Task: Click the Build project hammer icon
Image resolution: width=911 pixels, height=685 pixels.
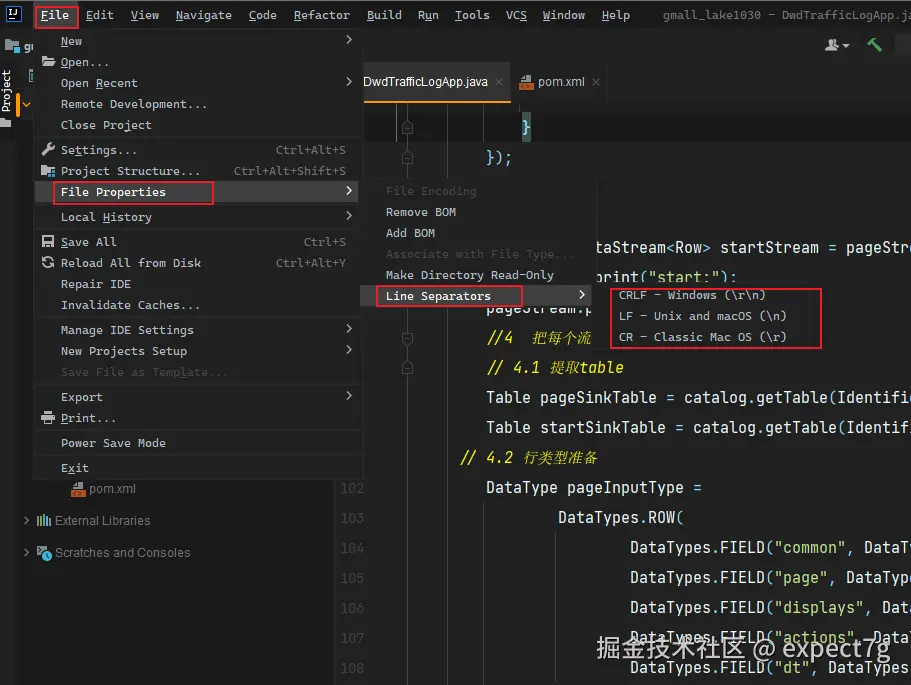Action: pyautogui.click(x=874, y=45)
